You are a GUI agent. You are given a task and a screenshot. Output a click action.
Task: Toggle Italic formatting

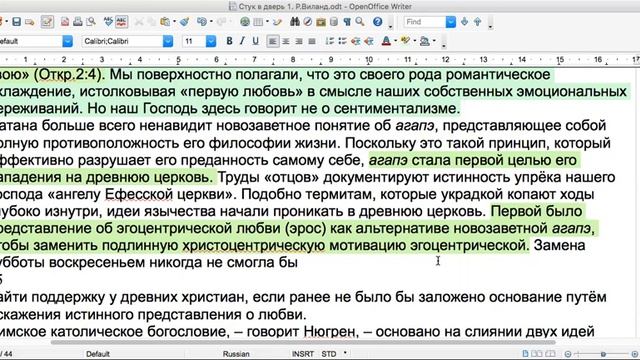(242, 41)
